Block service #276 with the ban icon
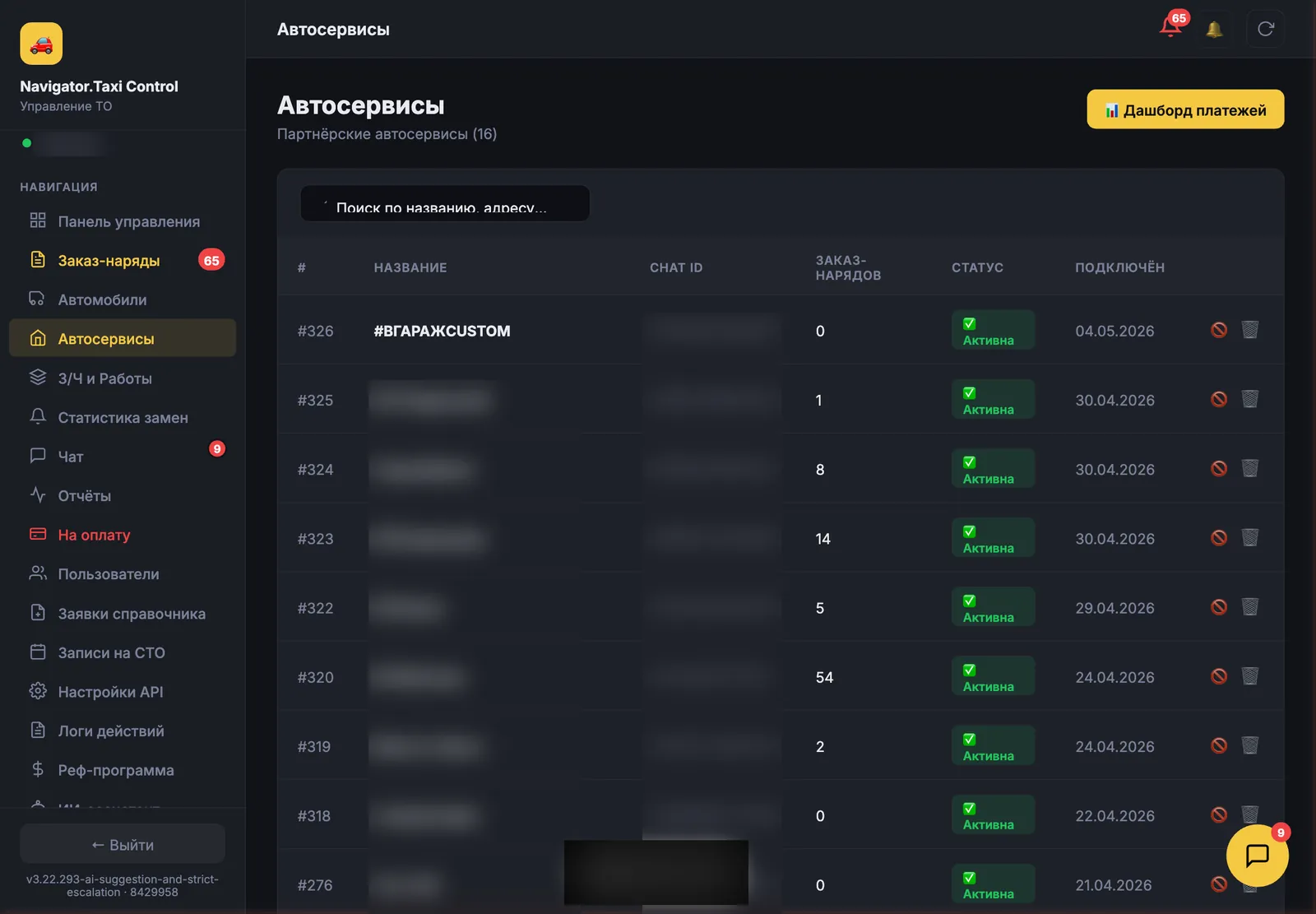1316x914 pixels. coord(1219,884)
